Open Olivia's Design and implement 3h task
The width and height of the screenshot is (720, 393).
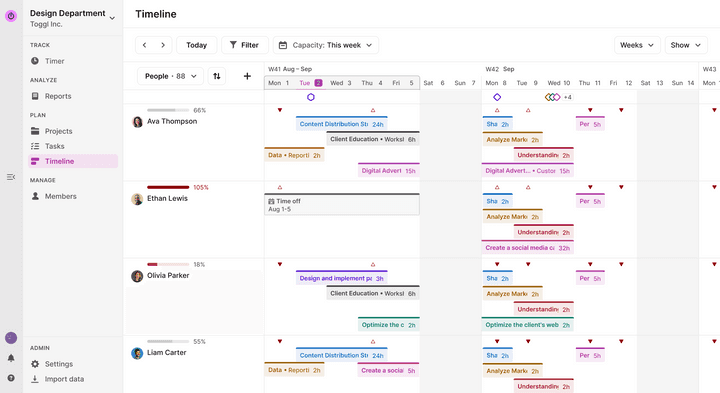tap(342, 278)
